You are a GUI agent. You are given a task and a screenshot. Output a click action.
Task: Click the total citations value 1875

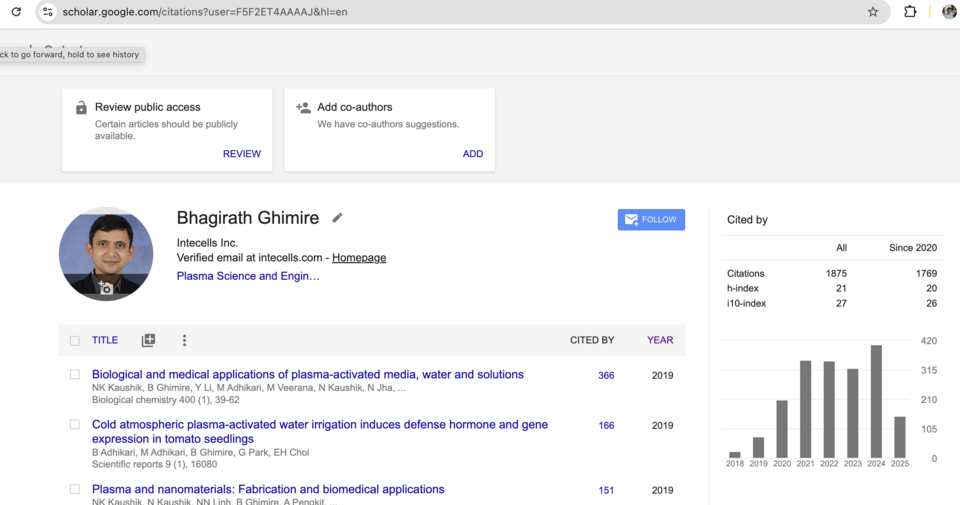click(x=836, y=274)
